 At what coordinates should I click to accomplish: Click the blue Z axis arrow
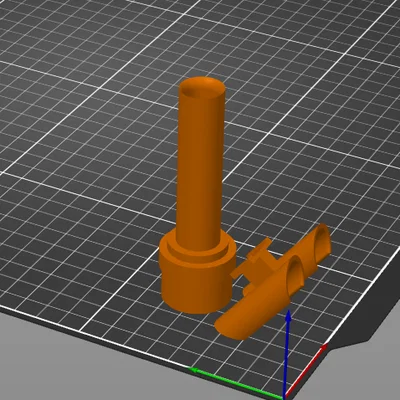(x=288, y=353)
